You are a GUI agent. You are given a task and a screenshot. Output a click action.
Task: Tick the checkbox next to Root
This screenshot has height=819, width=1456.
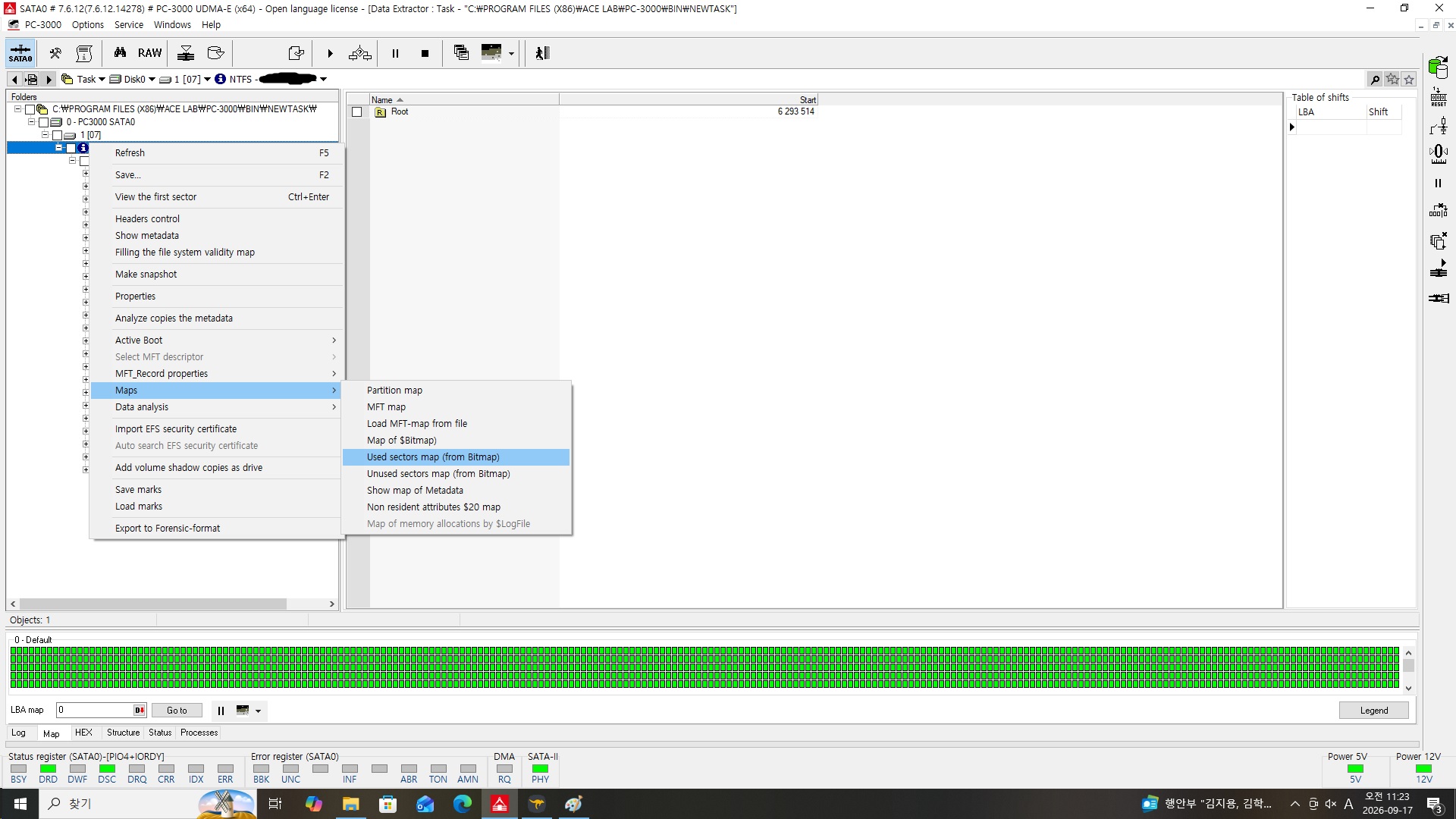[357, 111]
